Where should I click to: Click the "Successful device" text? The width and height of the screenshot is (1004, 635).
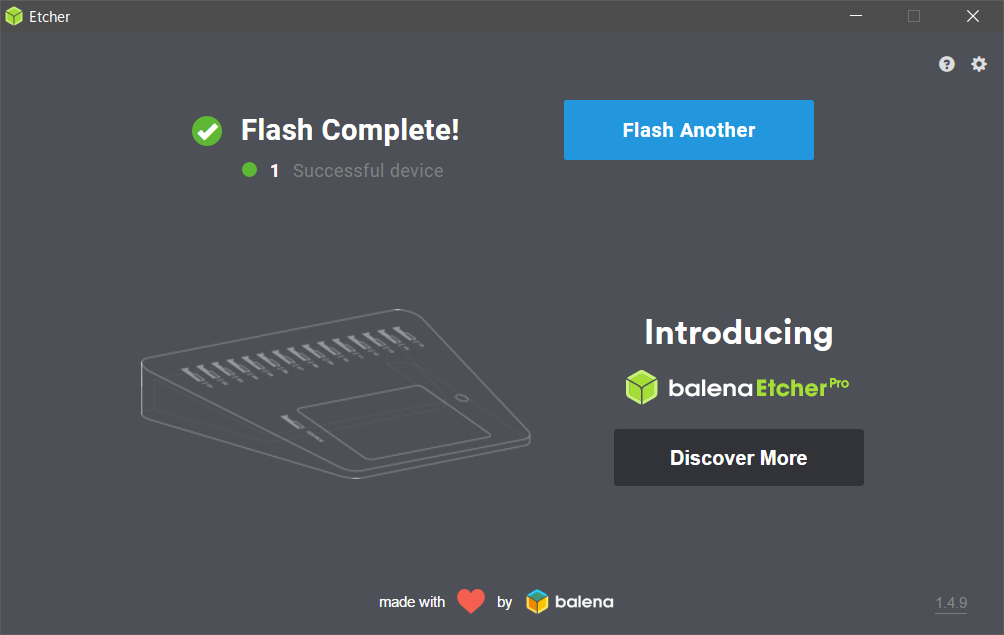(368, 171)
